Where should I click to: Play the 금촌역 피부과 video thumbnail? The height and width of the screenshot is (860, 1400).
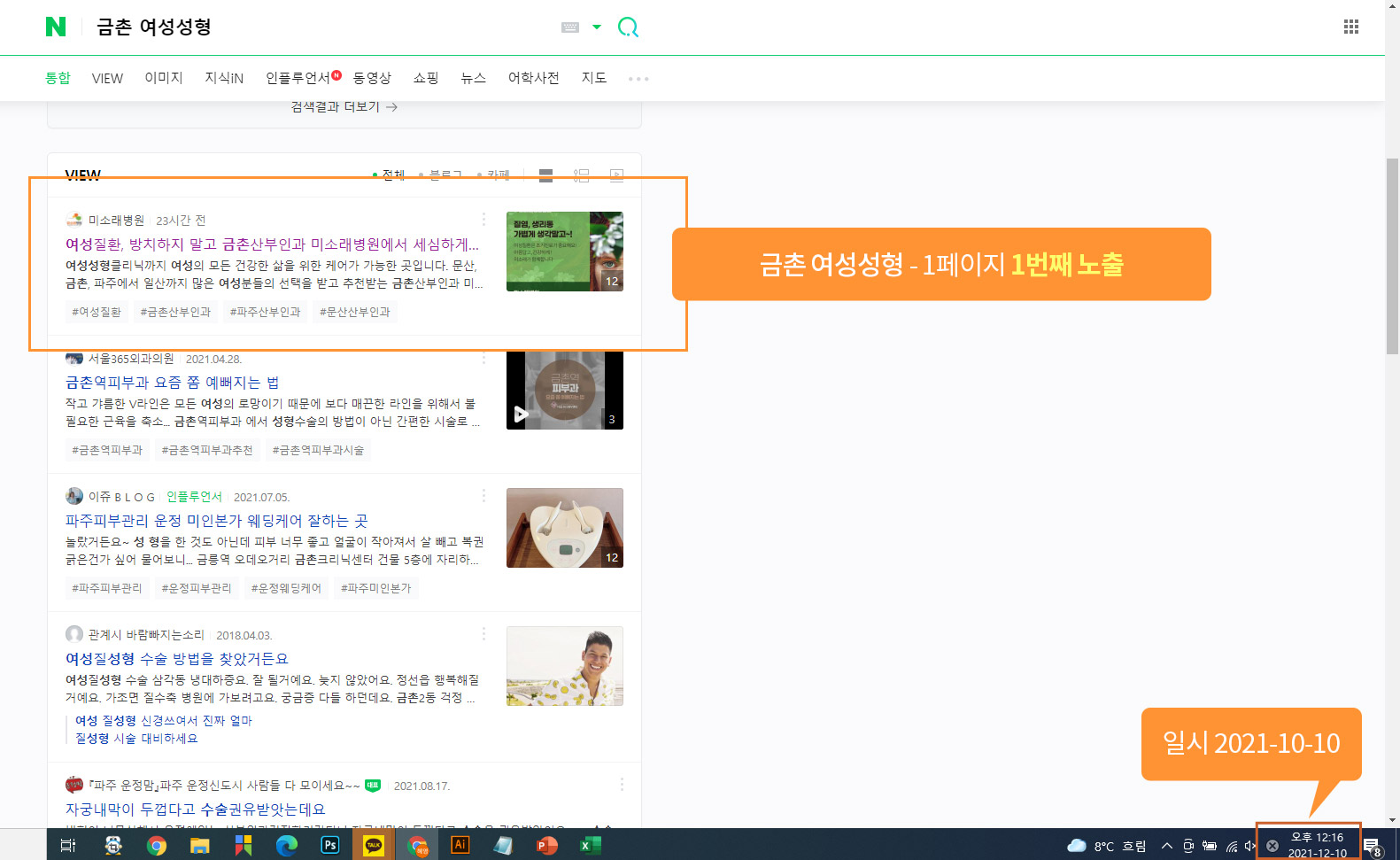pyautogui.click(x=565, y=390)
